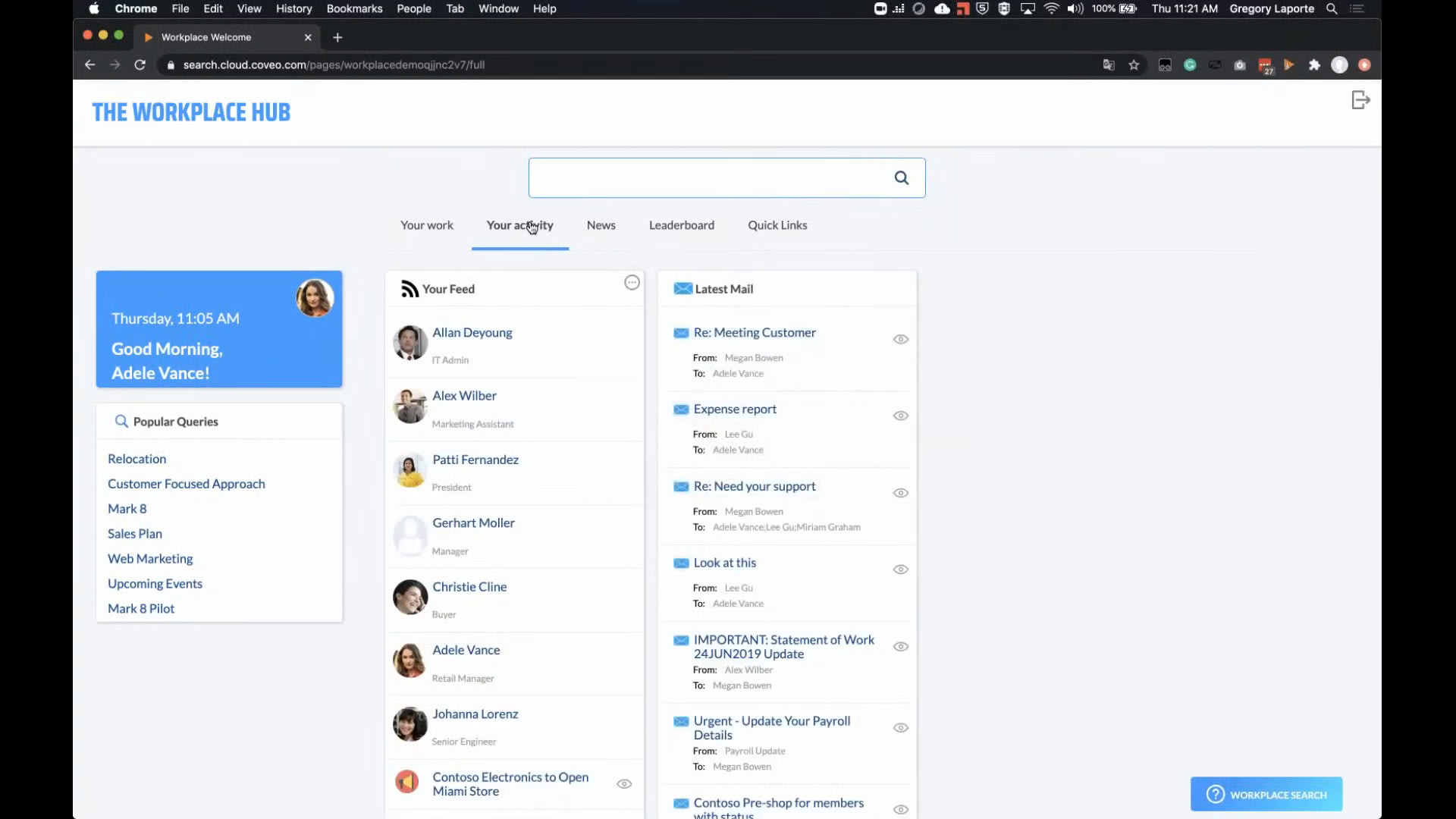Screen dimensions: 1456x819
Task: Open the Quick Links tab
Action: [777, 225]
